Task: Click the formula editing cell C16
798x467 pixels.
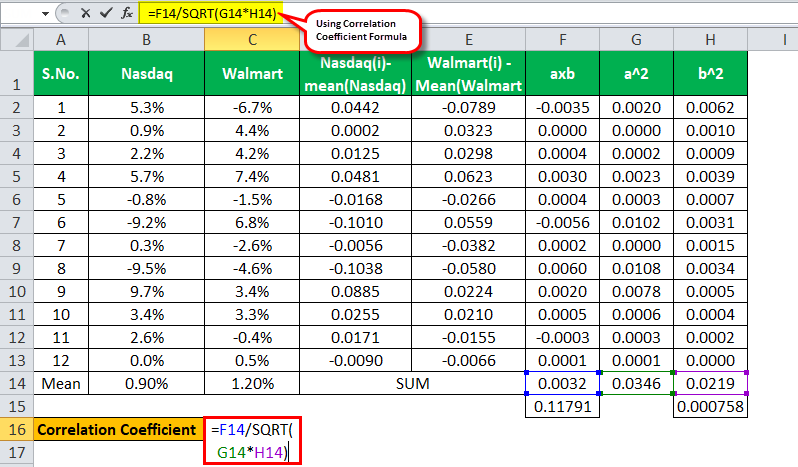Action: click(x=252, y=441)
